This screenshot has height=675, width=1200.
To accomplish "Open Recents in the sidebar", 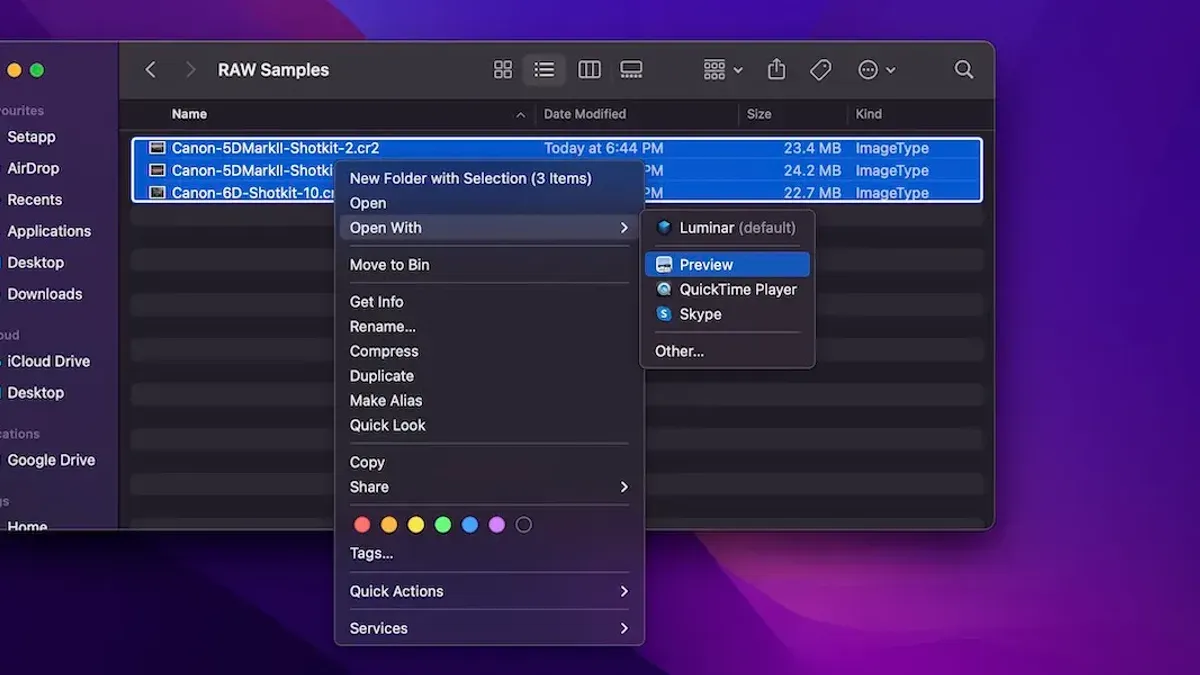I will pyautogui.click(x=34, y=199).
